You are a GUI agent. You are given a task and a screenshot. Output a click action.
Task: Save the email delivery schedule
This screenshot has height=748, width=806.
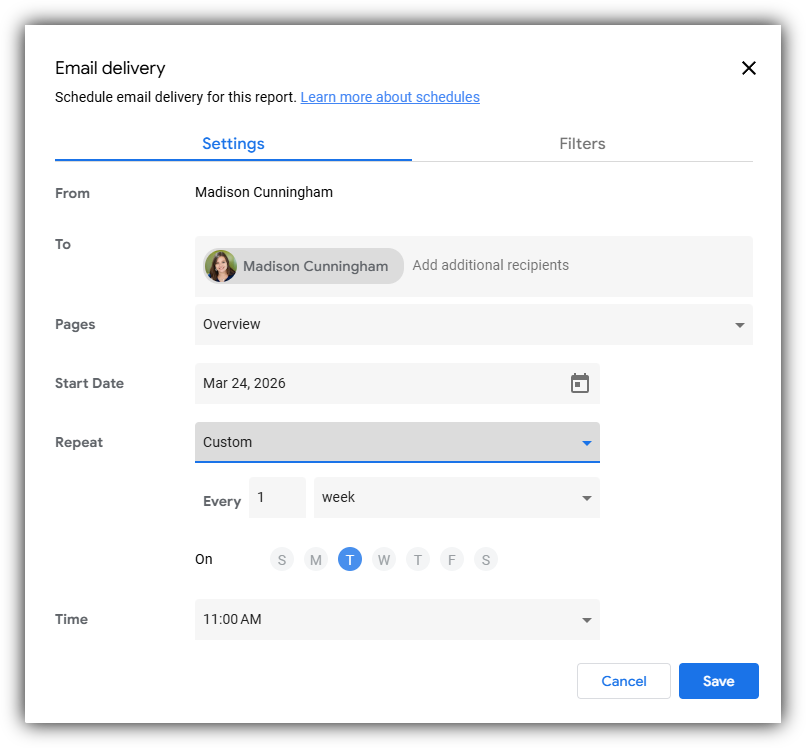coord(719,681)
